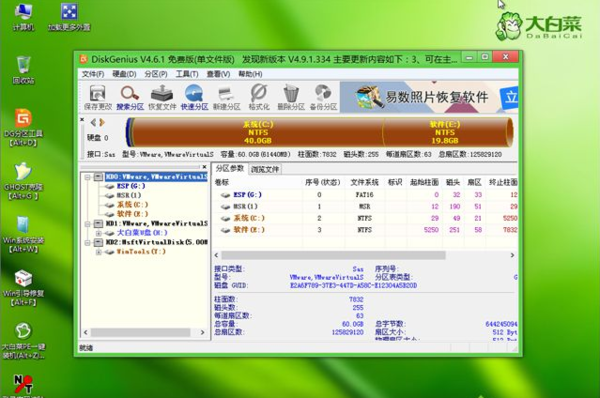Select HD0:VMware,VMwareVirtualS in the tree
Screen dimensions: 600x398
tap(156, 177)
